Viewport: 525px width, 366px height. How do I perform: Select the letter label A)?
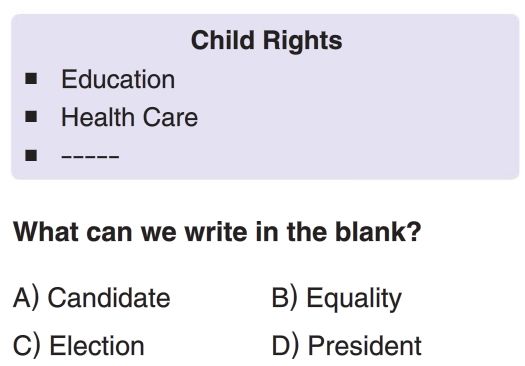tap(26, 297)
